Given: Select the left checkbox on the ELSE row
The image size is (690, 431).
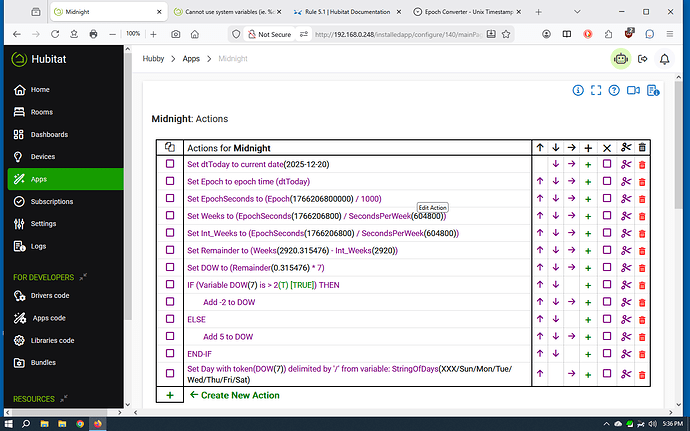Looking at the screenshot, I should pos(170,319).
